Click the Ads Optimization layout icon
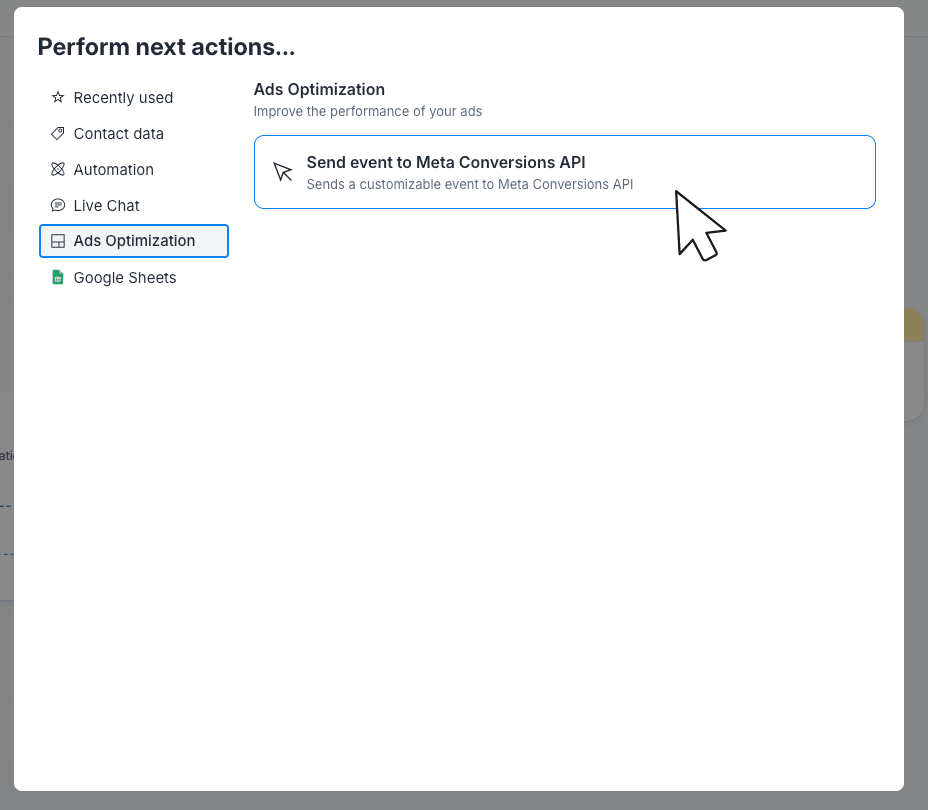The width and height of the screenshot is (928, 810). (x=57, y=241)
